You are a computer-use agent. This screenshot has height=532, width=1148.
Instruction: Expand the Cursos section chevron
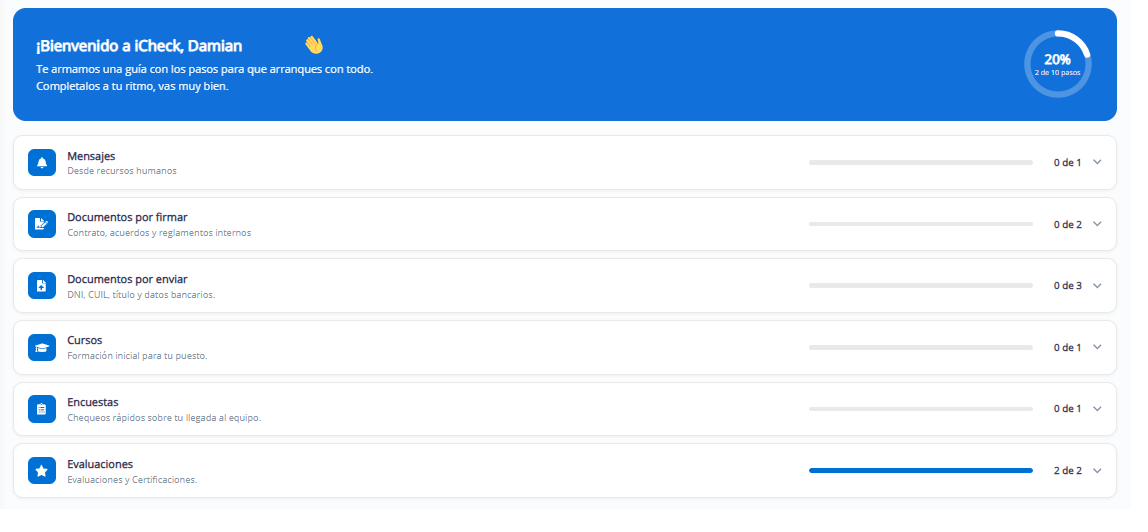[1097, 348]
